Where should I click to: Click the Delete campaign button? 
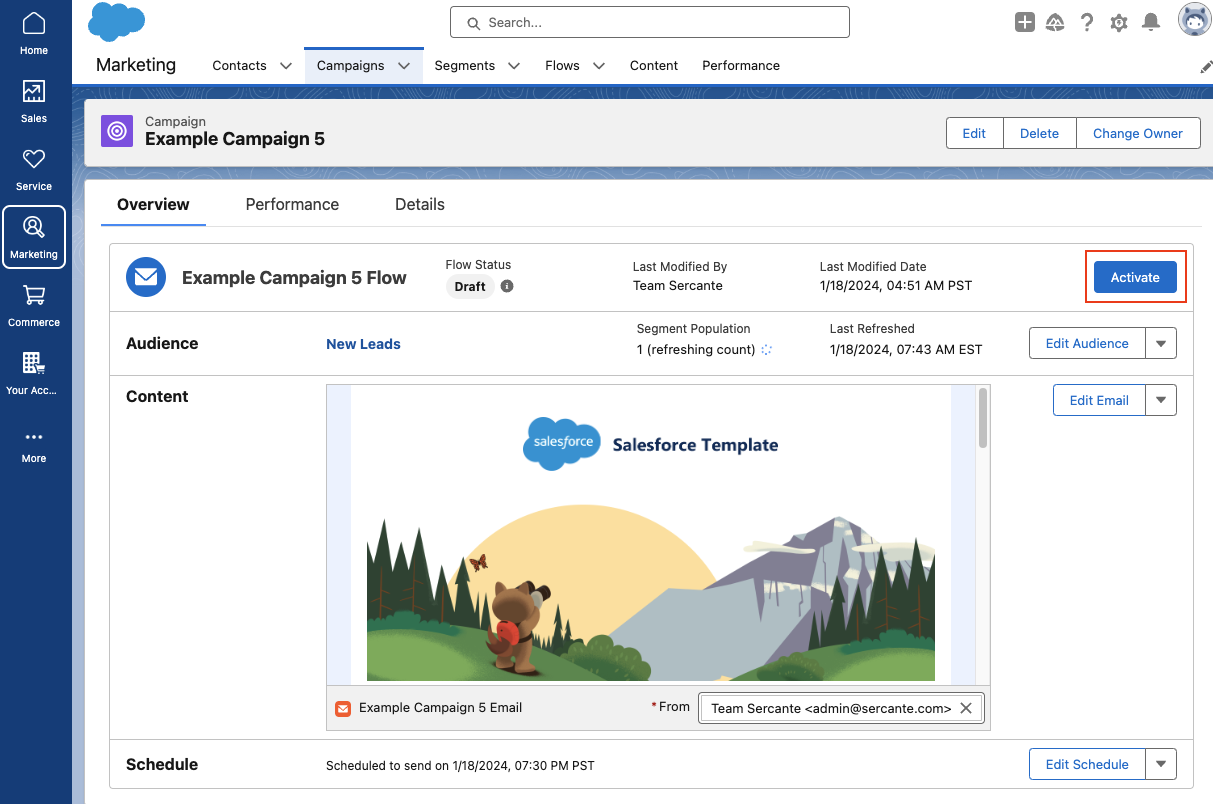[x=1039, y=133]
